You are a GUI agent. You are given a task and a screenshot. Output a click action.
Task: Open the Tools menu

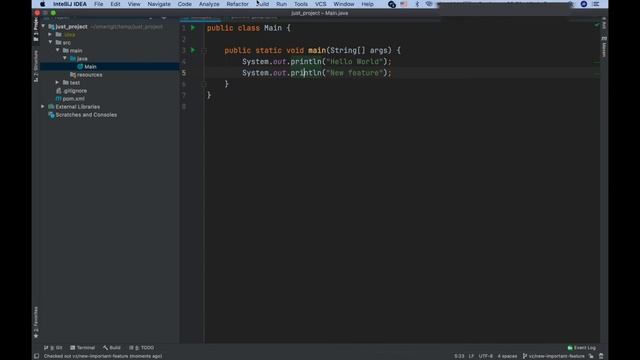click(x=301, y=4)
